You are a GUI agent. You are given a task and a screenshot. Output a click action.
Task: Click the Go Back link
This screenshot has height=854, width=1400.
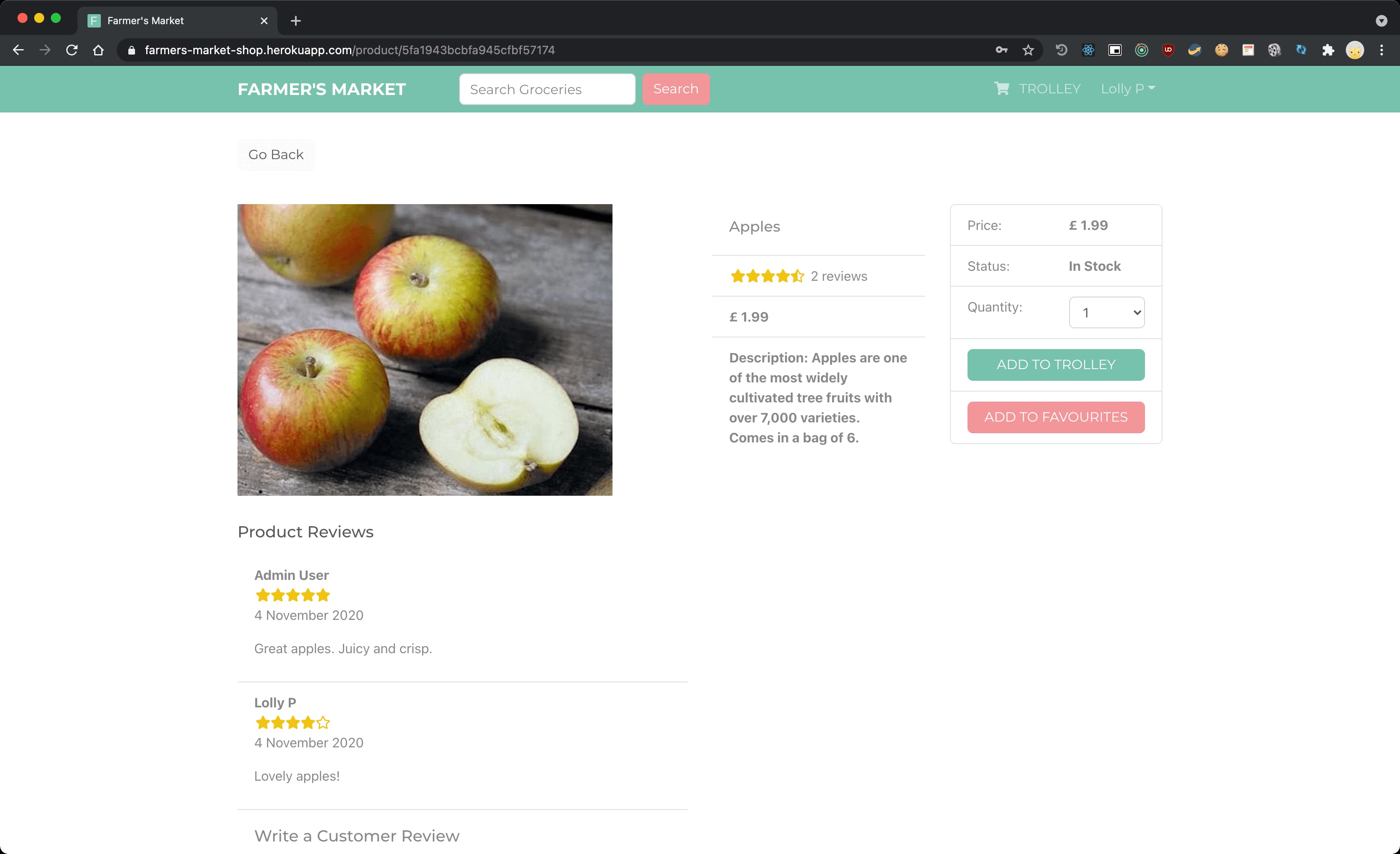coord(276,154)
